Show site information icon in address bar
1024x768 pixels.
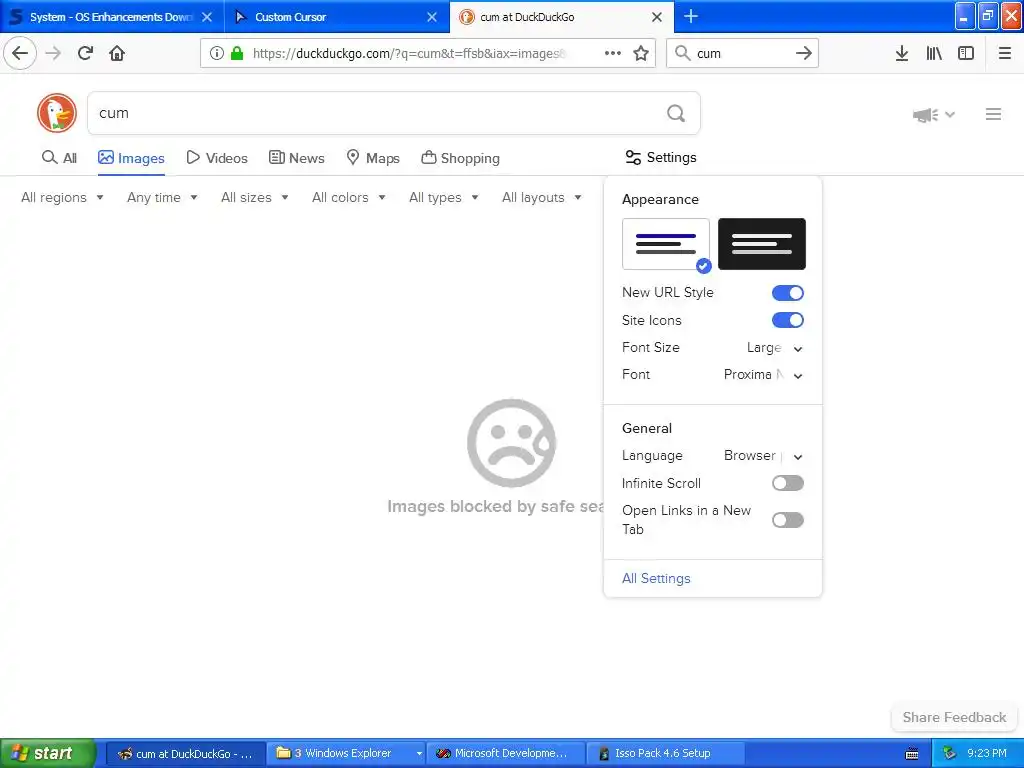click(x=217, y=53)
